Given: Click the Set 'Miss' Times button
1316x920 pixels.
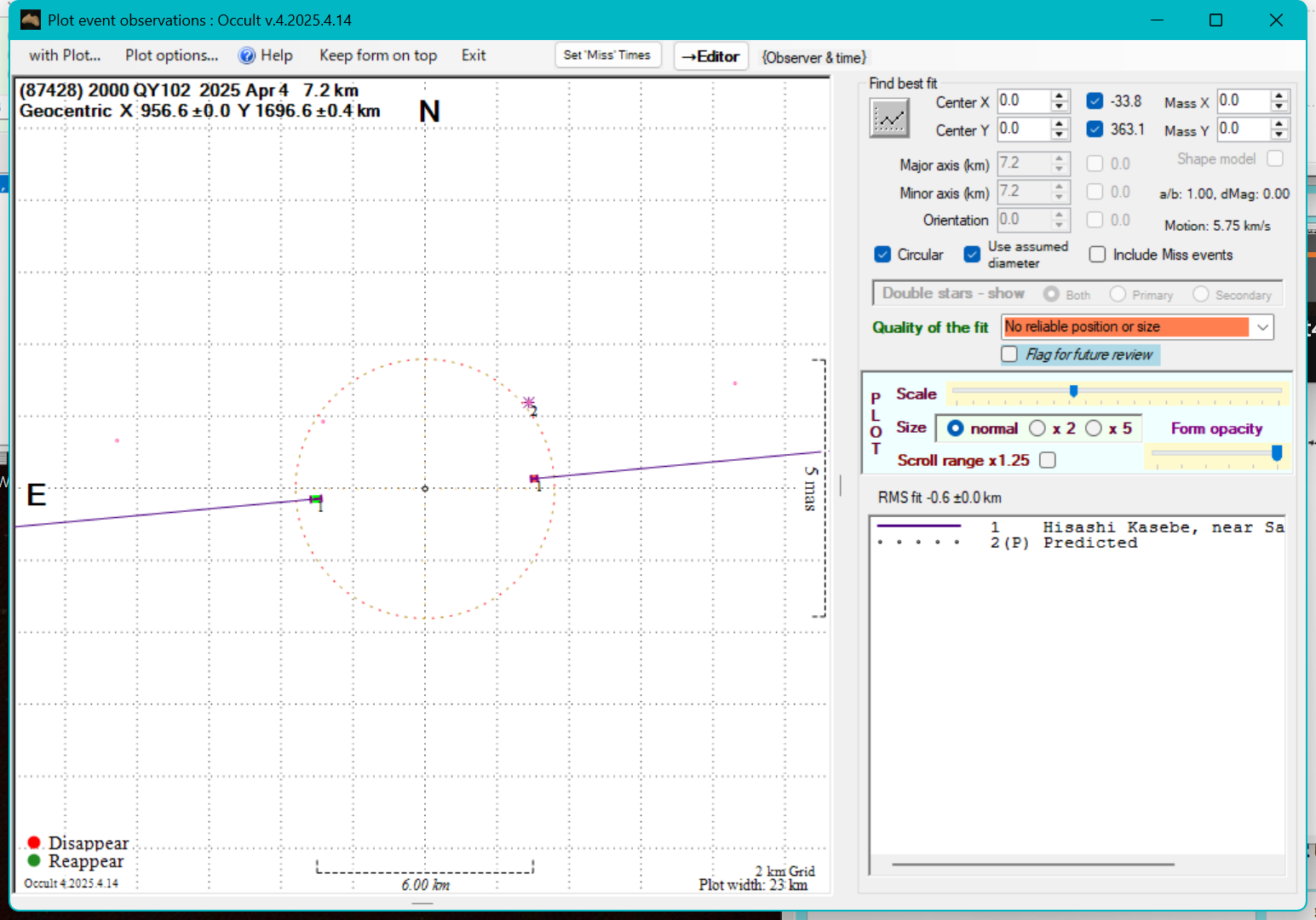Looking at the screenshot, I should click(606, 55).
